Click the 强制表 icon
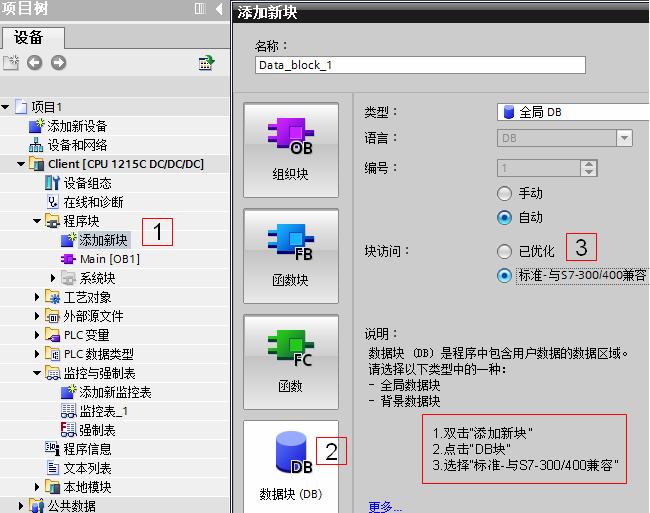This screenshot has height=513, width=650. pyautogui.click(x=68, y=430)
